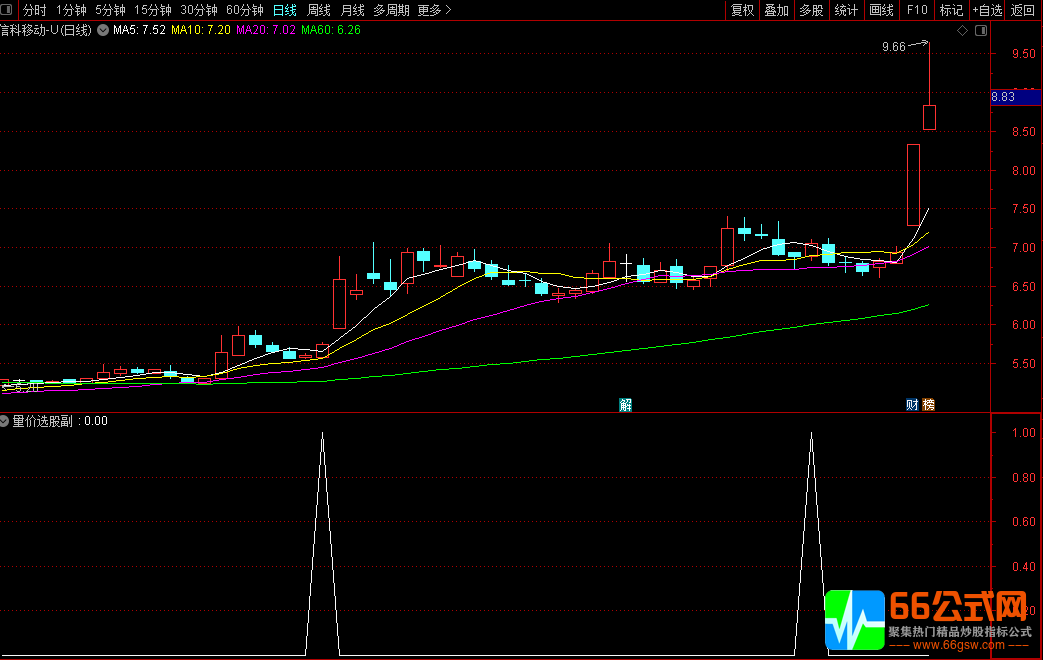Expand the 量价选股副 indicator dropdown
The height and width of the screenshot is (660, 1043).
[6, 421]
